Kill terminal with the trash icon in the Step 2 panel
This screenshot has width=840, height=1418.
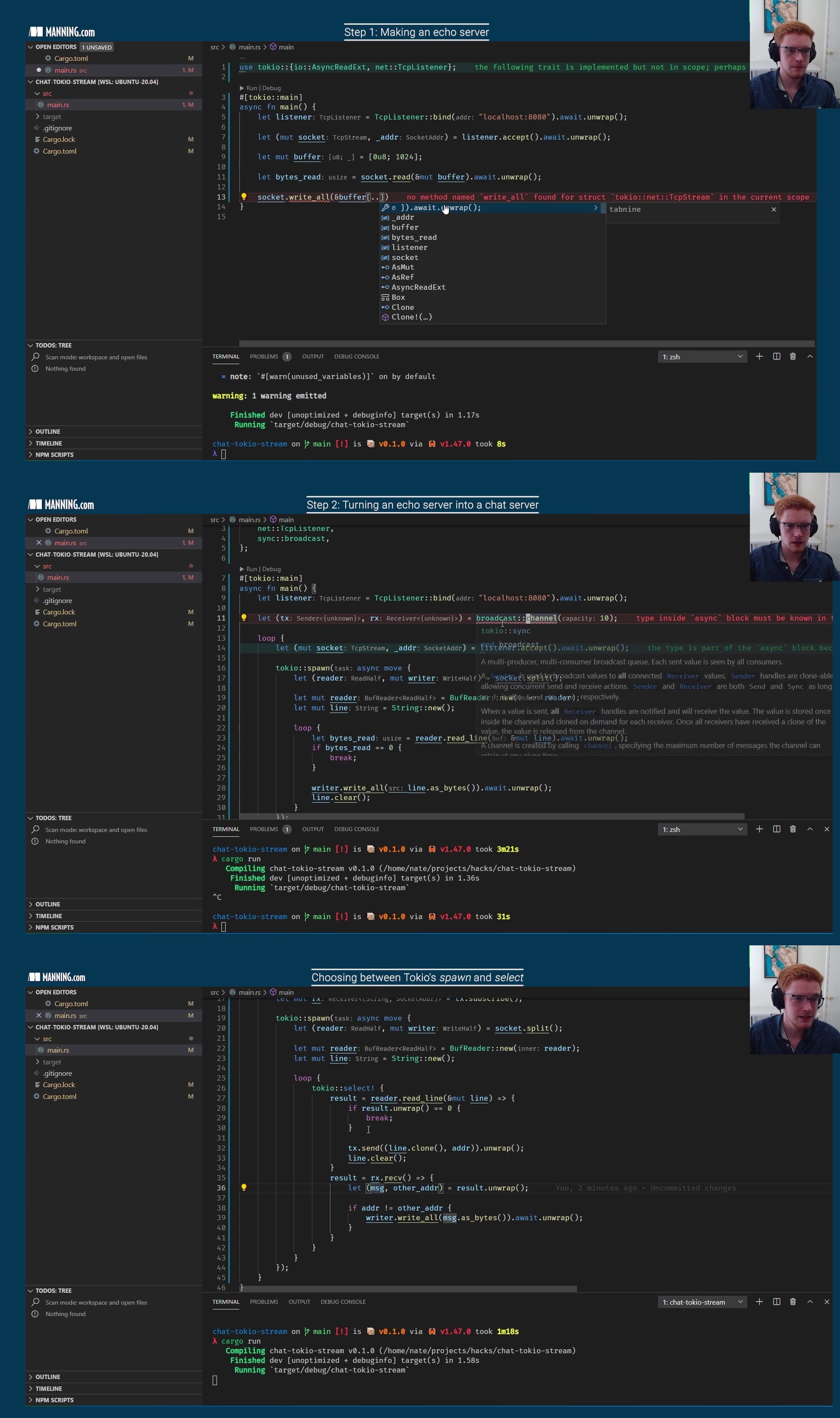(x=792, y=829)
